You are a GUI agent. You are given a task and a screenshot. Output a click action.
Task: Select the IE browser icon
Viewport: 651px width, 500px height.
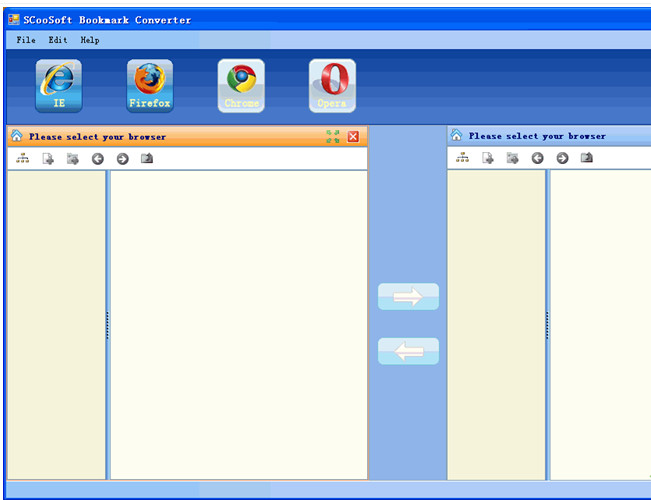[59, 86]
